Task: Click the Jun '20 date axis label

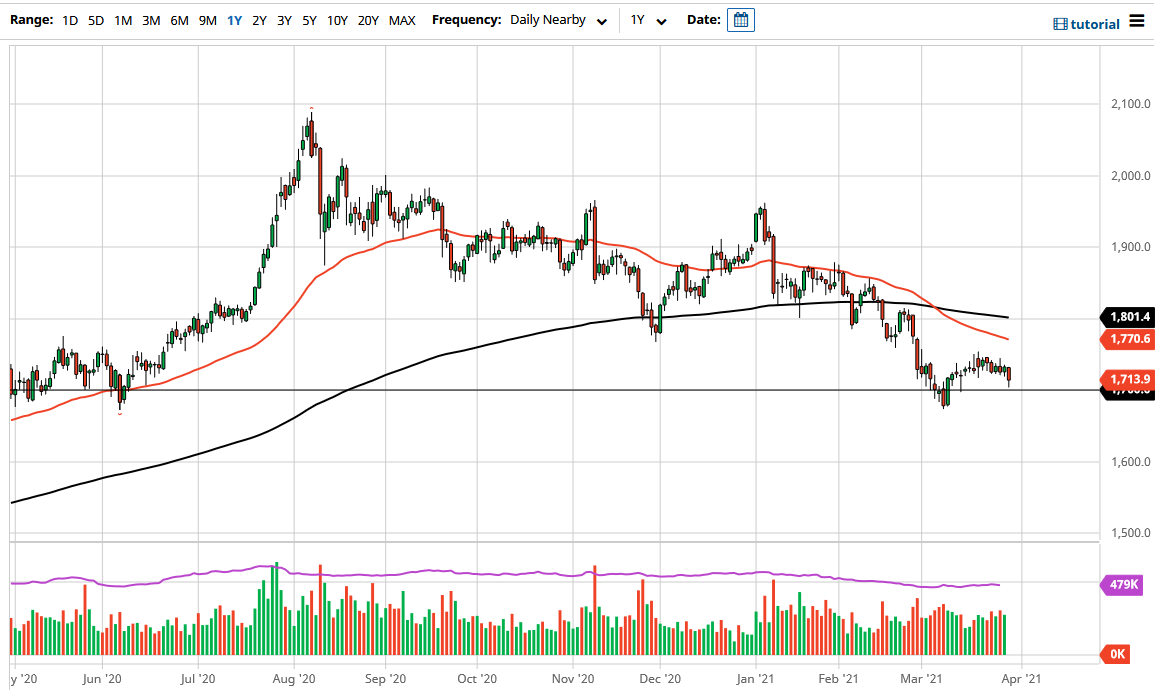Action: tap(102, 679)
